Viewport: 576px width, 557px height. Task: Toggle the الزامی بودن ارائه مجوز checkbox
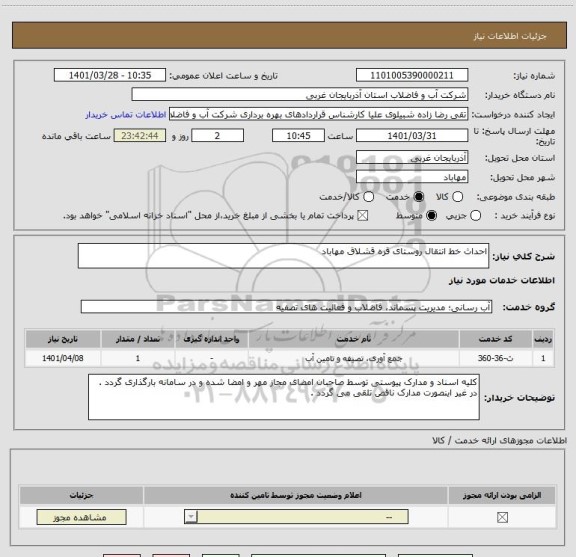click(502, 517)
